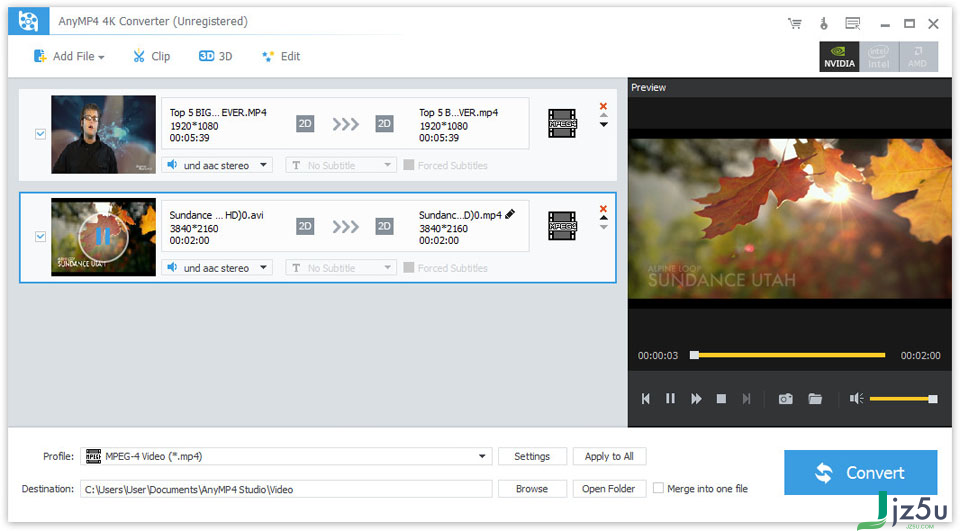This screenshot has width=960, height=531.
Task: Click source 2D badge for Top 5 BIG
Action: [305, 124]
